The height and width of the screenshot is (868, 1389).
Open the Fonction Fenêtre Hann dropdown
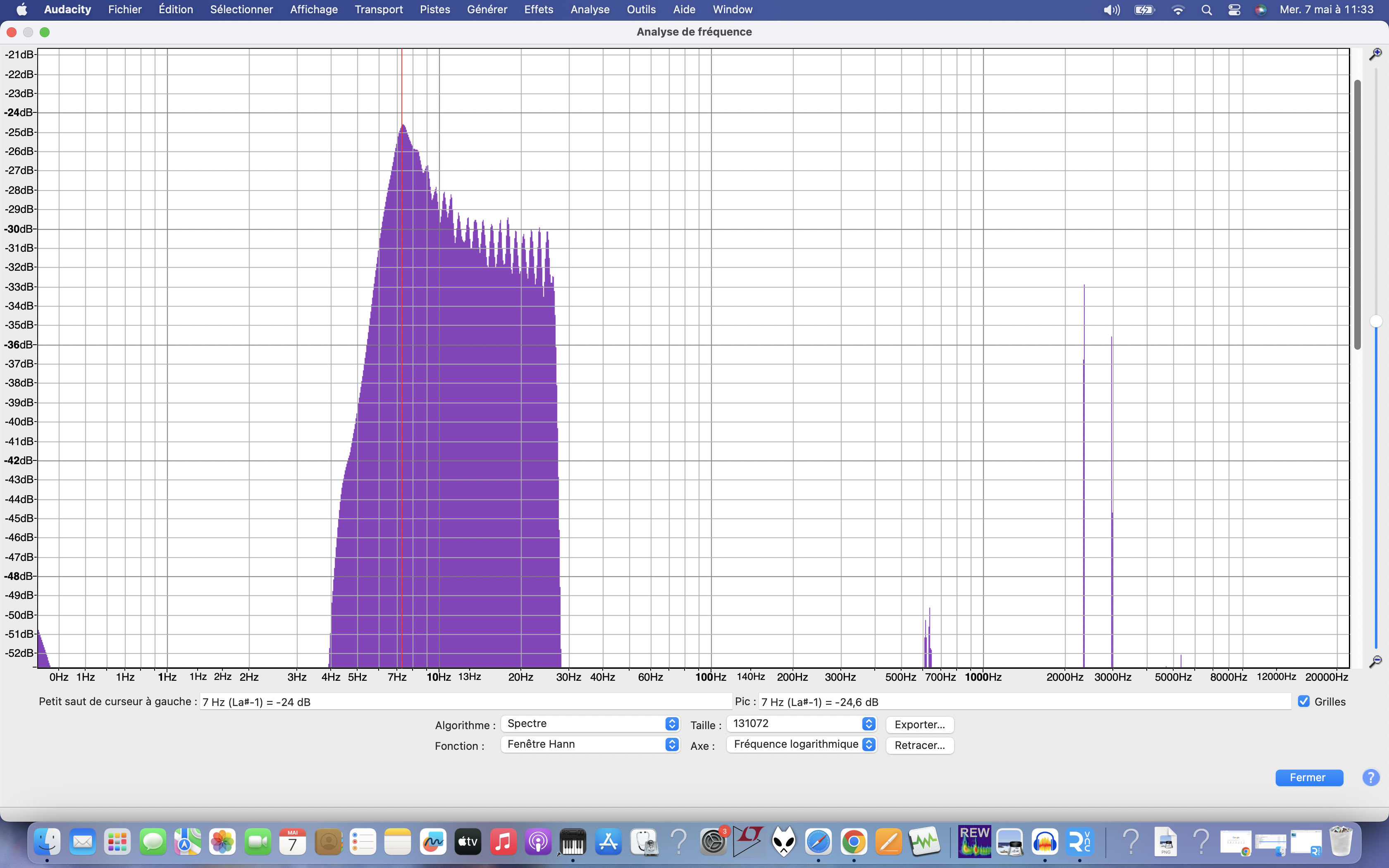pos(590,744)
